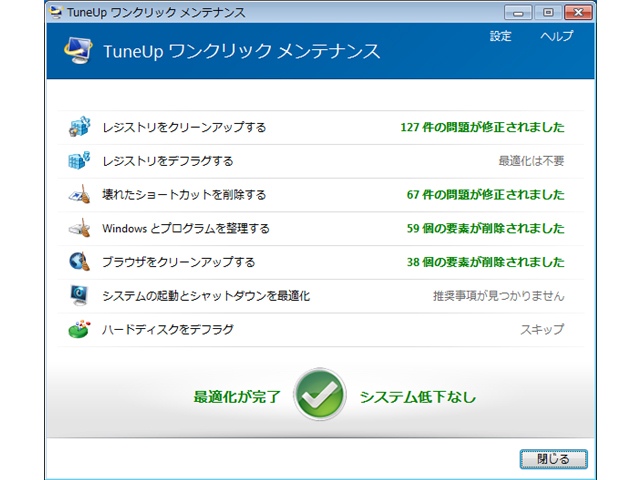This screenshot has width=640, height=480.
Task: Maximize the TuneUp window
Action: [x=548, y=12]
